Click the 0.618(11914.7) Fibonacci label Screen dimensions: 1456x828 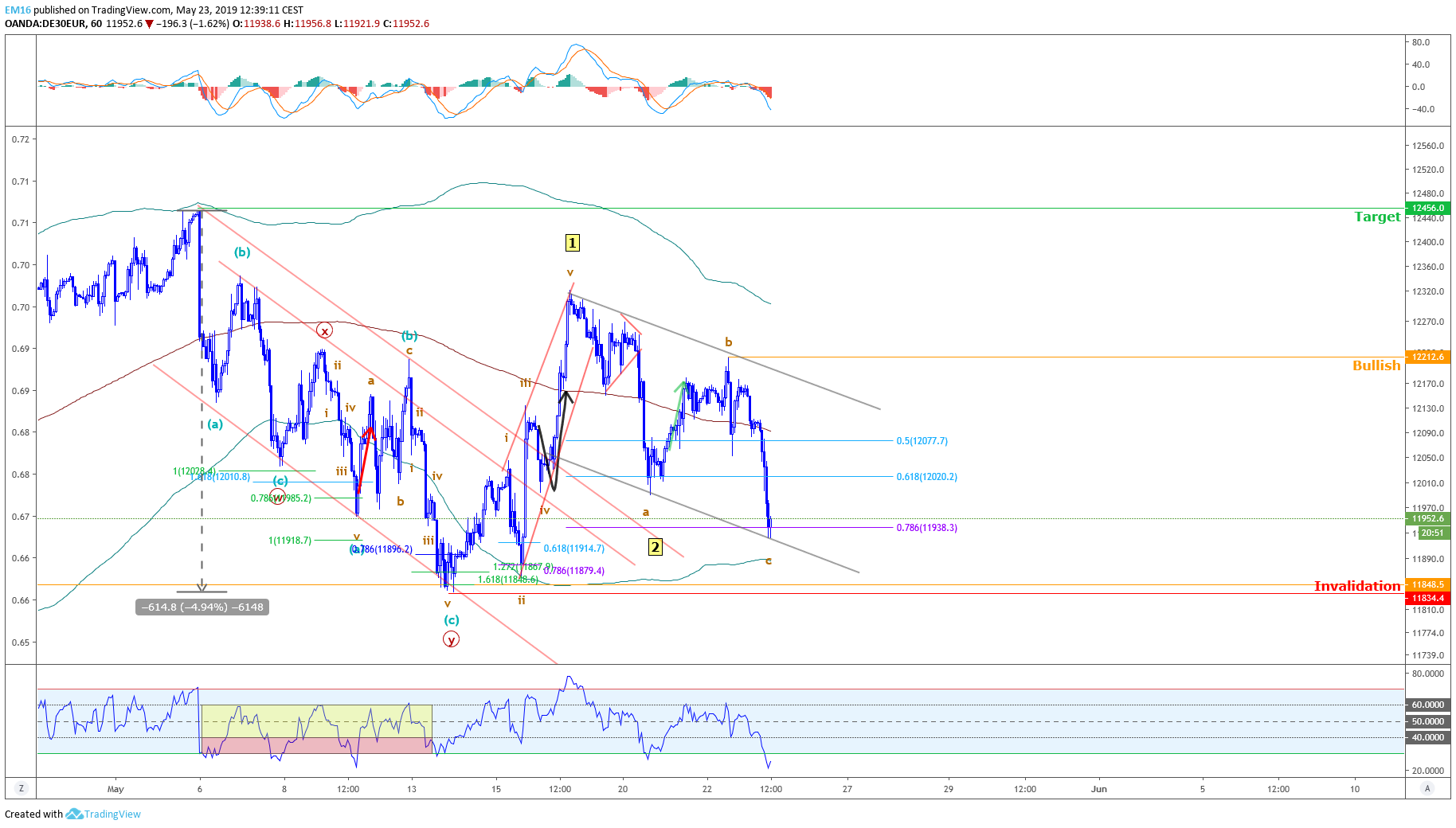click(x=573, y=549)
